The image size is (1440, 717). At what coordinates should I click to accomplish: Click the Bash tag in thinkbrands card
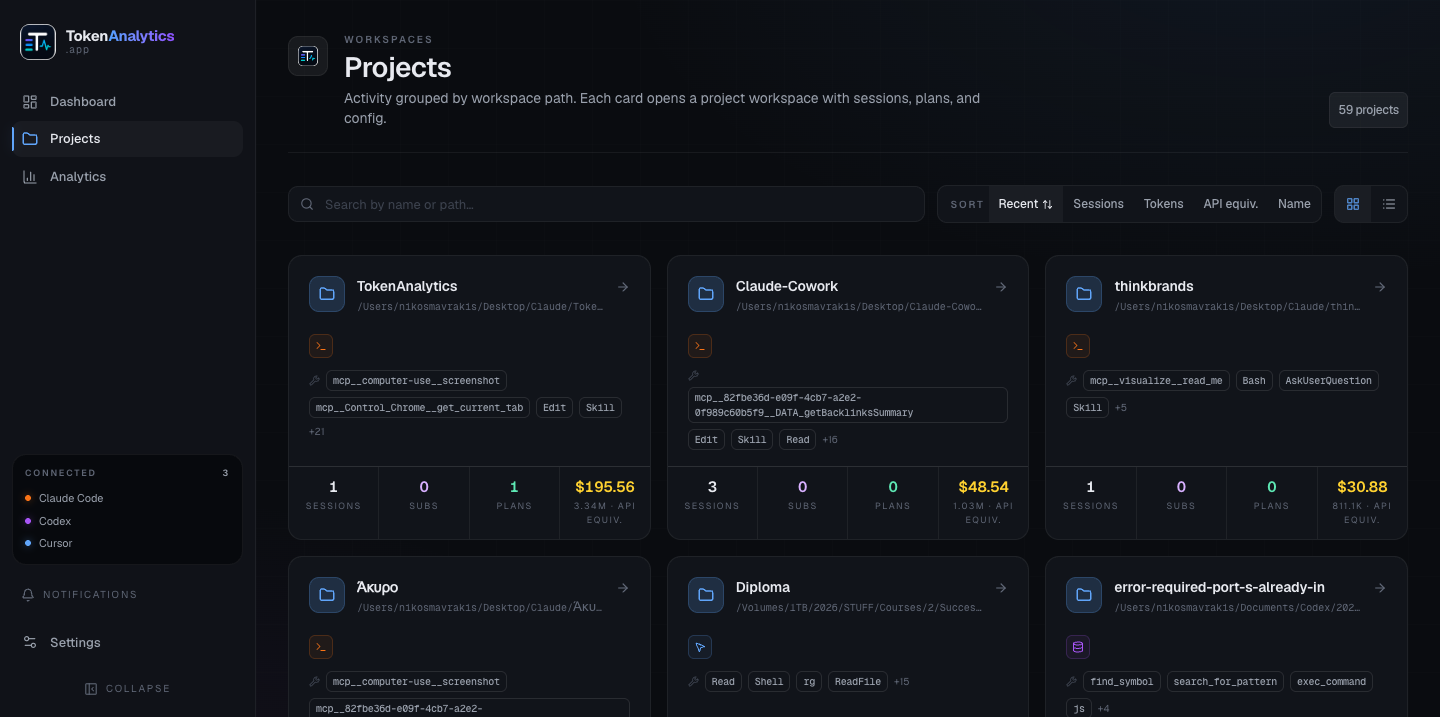pos(1255,380)
